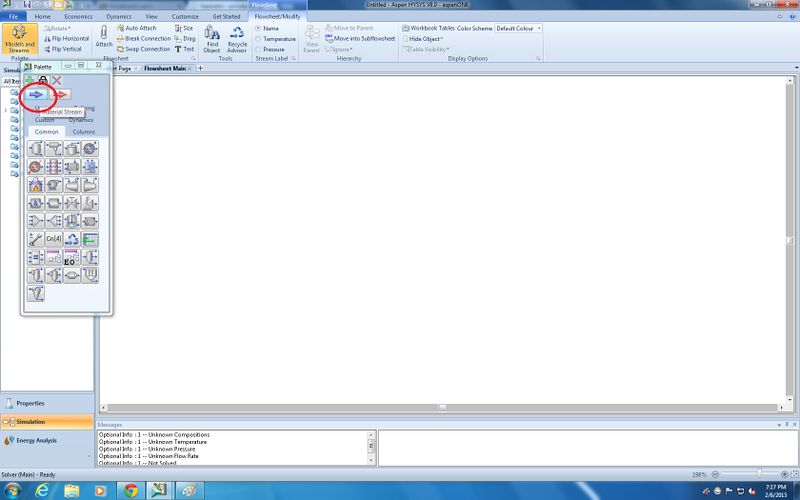The image size is (800, 500).
Task: Launch the Recycle Advisor
Action: pyautogui.click(x=237, y=39)
